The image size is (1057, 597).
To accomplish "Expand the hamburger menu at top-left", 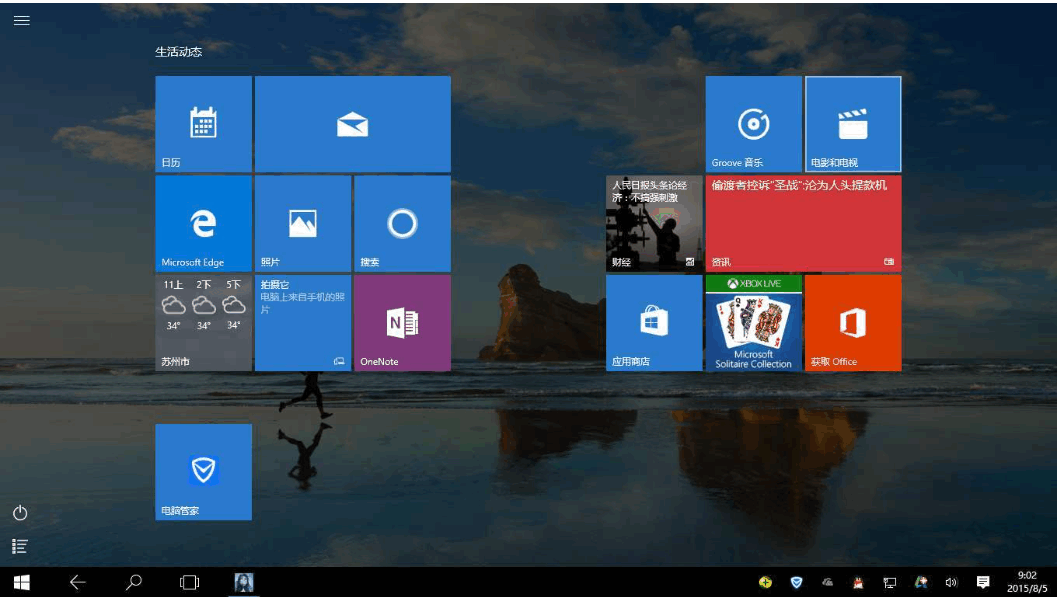I will pyautogui.click(x=22, y=20).
